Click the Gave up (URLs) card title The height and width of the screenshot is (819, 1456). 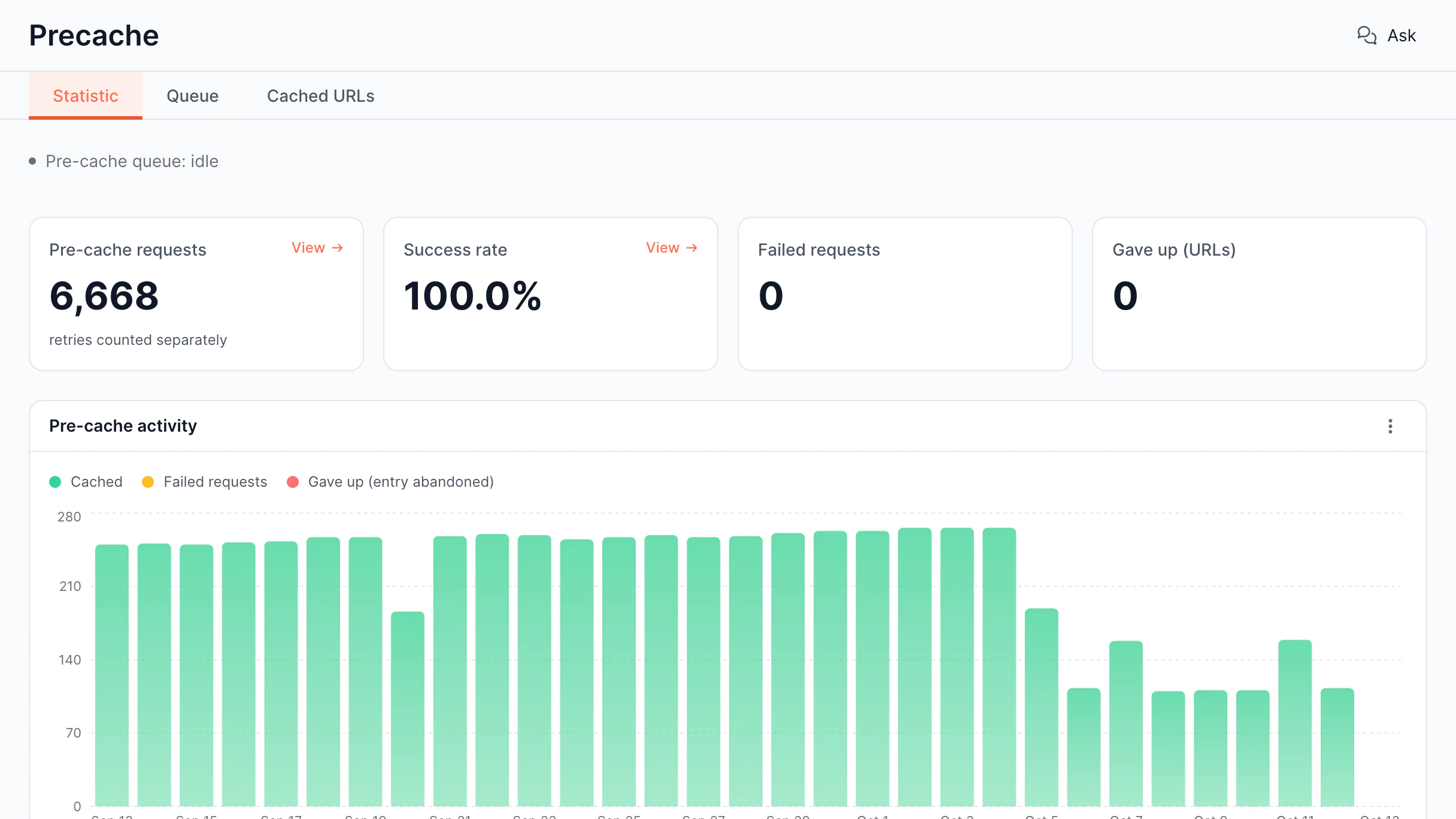tap(1174, 250)
